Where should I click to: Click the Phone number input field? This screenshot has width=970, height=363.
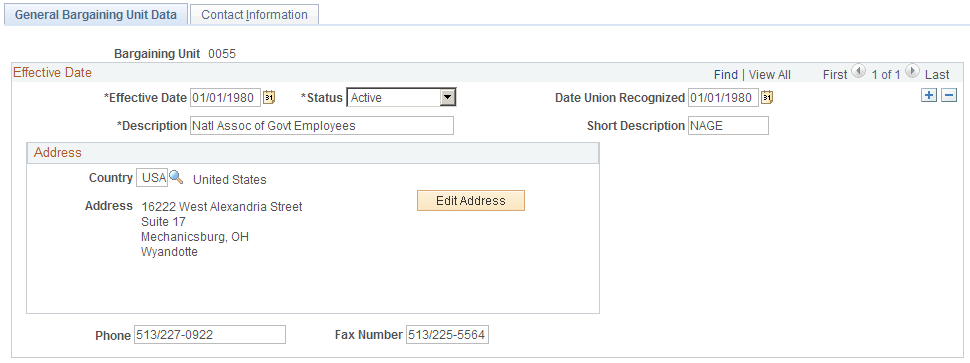tap(210, 335)
